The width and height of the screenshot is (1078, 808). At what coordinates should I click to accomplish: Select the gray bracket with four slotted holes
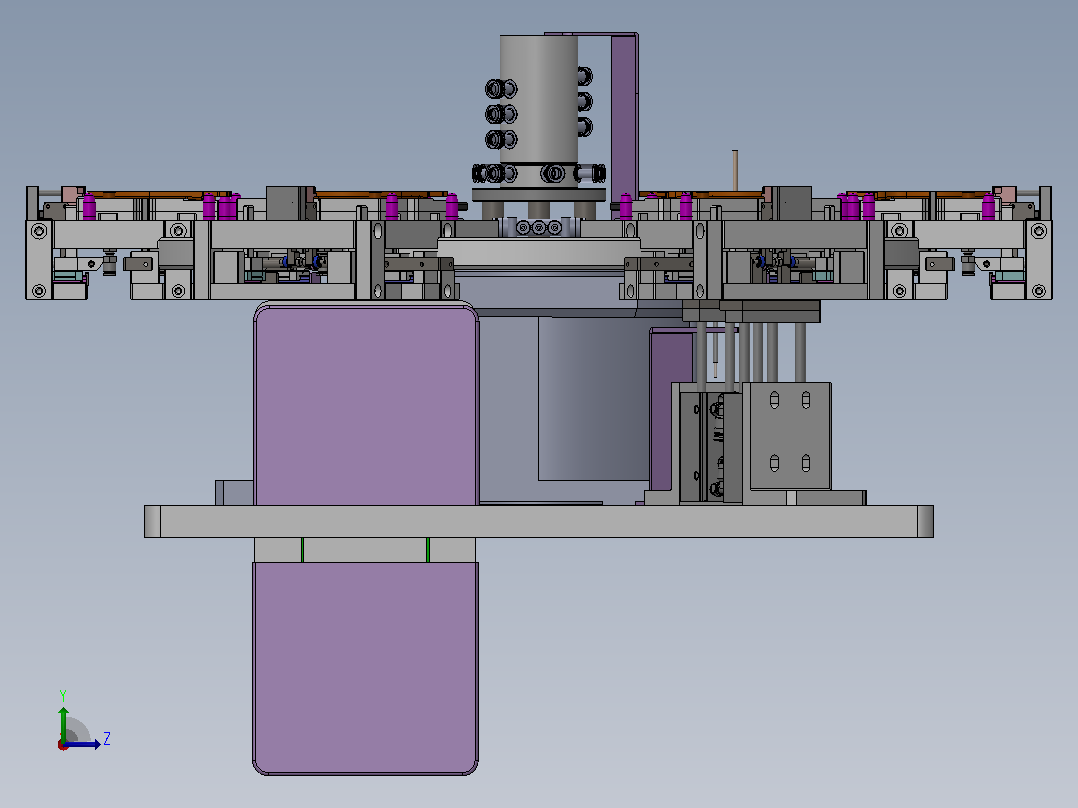pos(790,437)
